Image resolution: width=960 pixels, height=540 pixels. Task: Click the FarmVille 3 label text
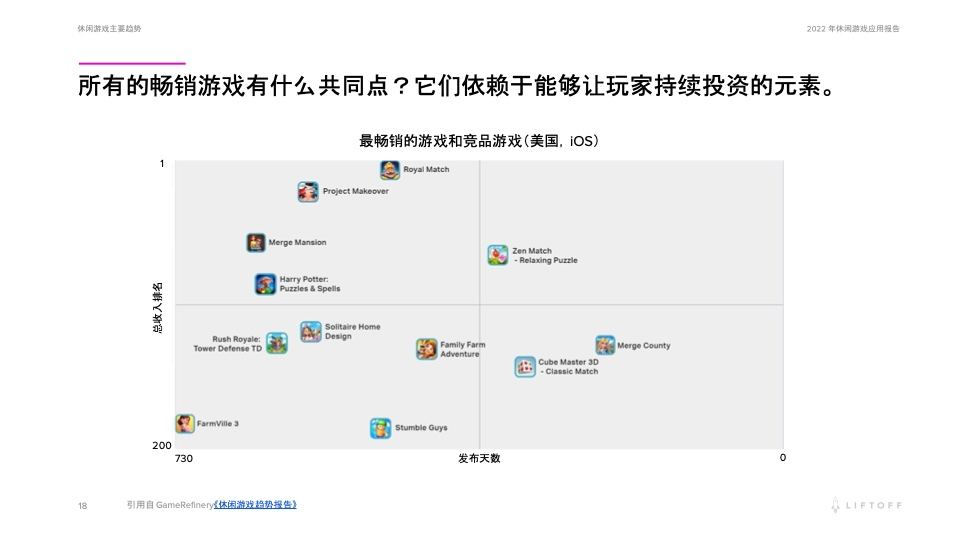[217, 424]
